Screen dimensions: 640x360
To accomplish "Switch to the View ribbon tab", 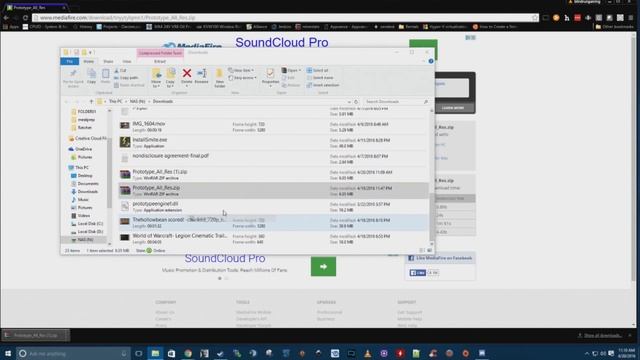I will [127, 61].
